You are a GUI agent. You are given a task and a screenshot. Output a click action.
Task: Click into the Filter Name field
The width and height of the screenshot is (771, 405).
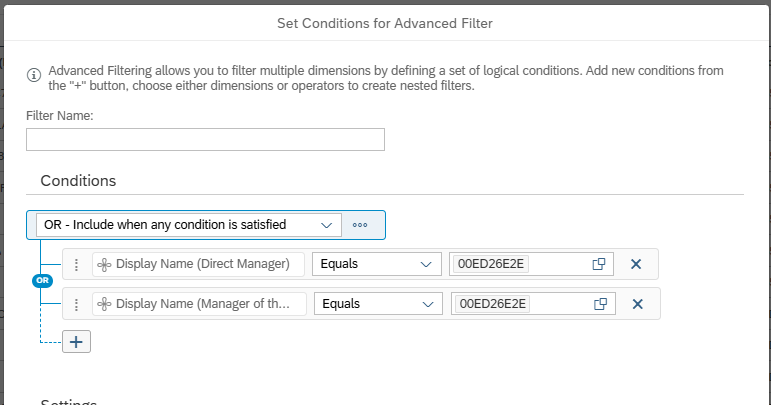(x=205, y=139)
